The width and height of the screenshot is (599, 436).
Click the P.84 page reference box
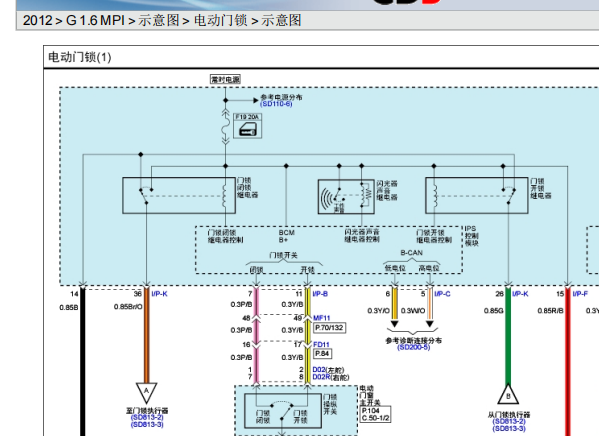322,353
